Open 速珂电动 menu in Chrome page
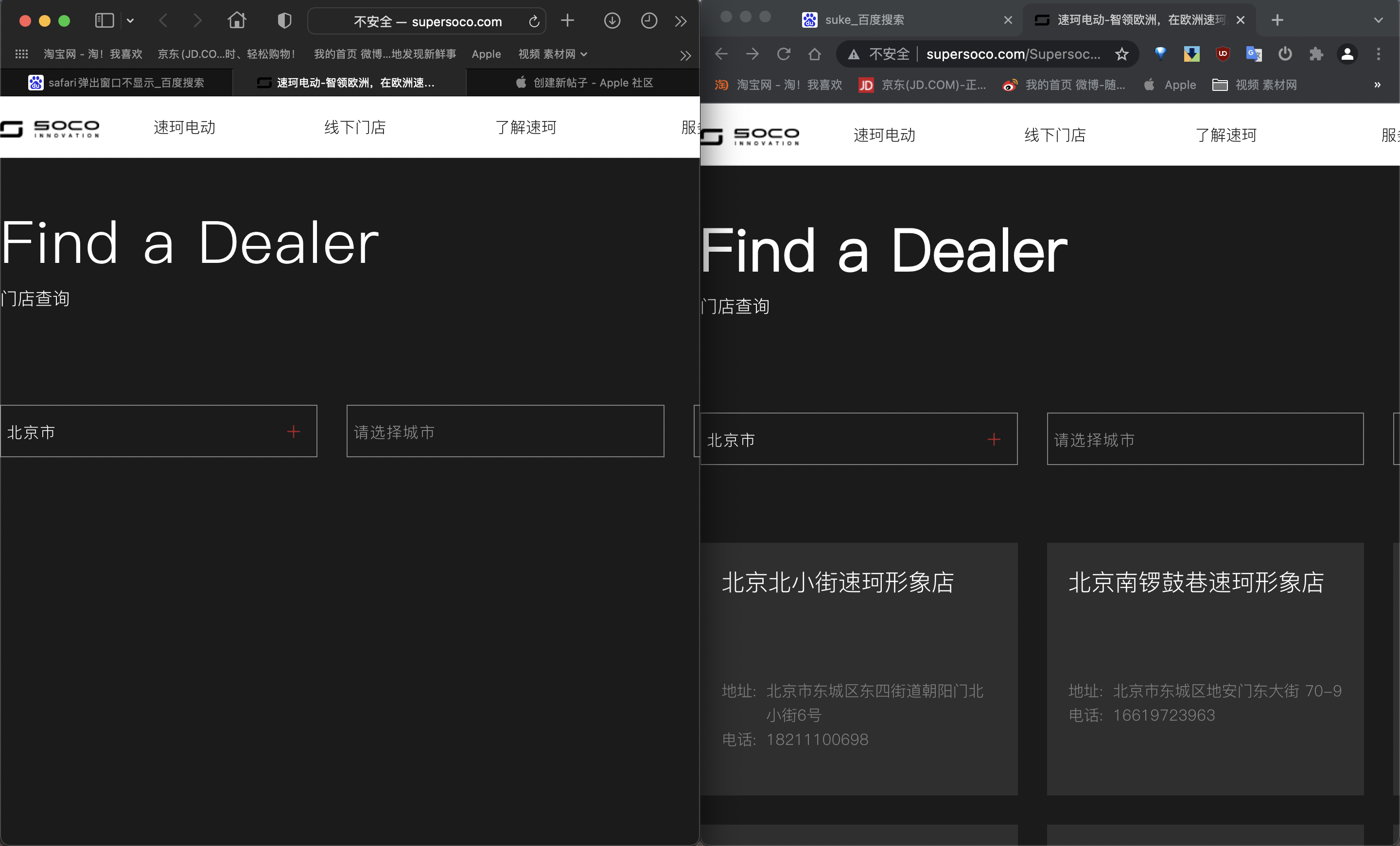1400x846 pixels. click(x=885, y=135)
